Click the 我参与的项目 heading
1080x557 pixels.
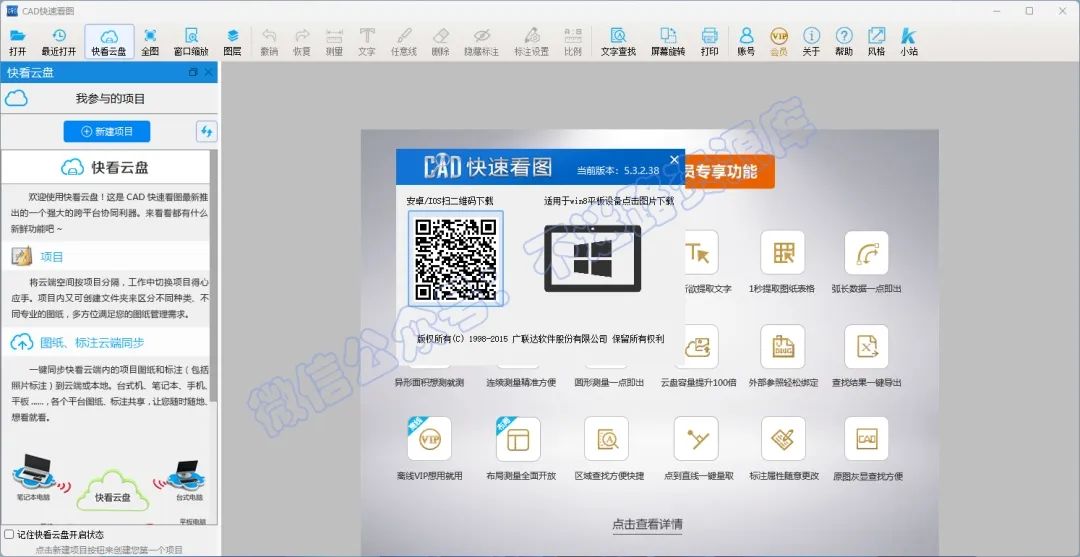110,99
